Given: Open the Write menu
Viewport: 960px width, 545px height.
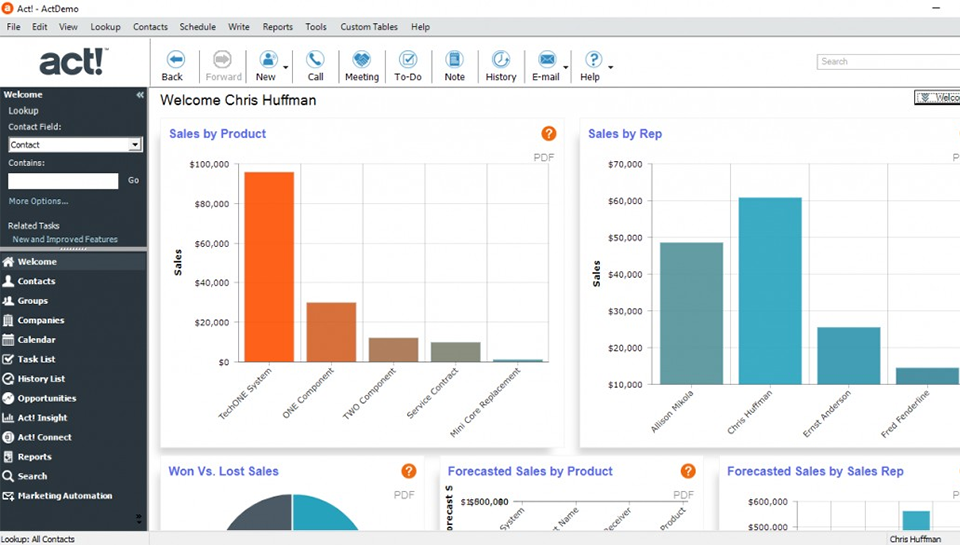Looking at the screenshot, I should pos(239,27).
